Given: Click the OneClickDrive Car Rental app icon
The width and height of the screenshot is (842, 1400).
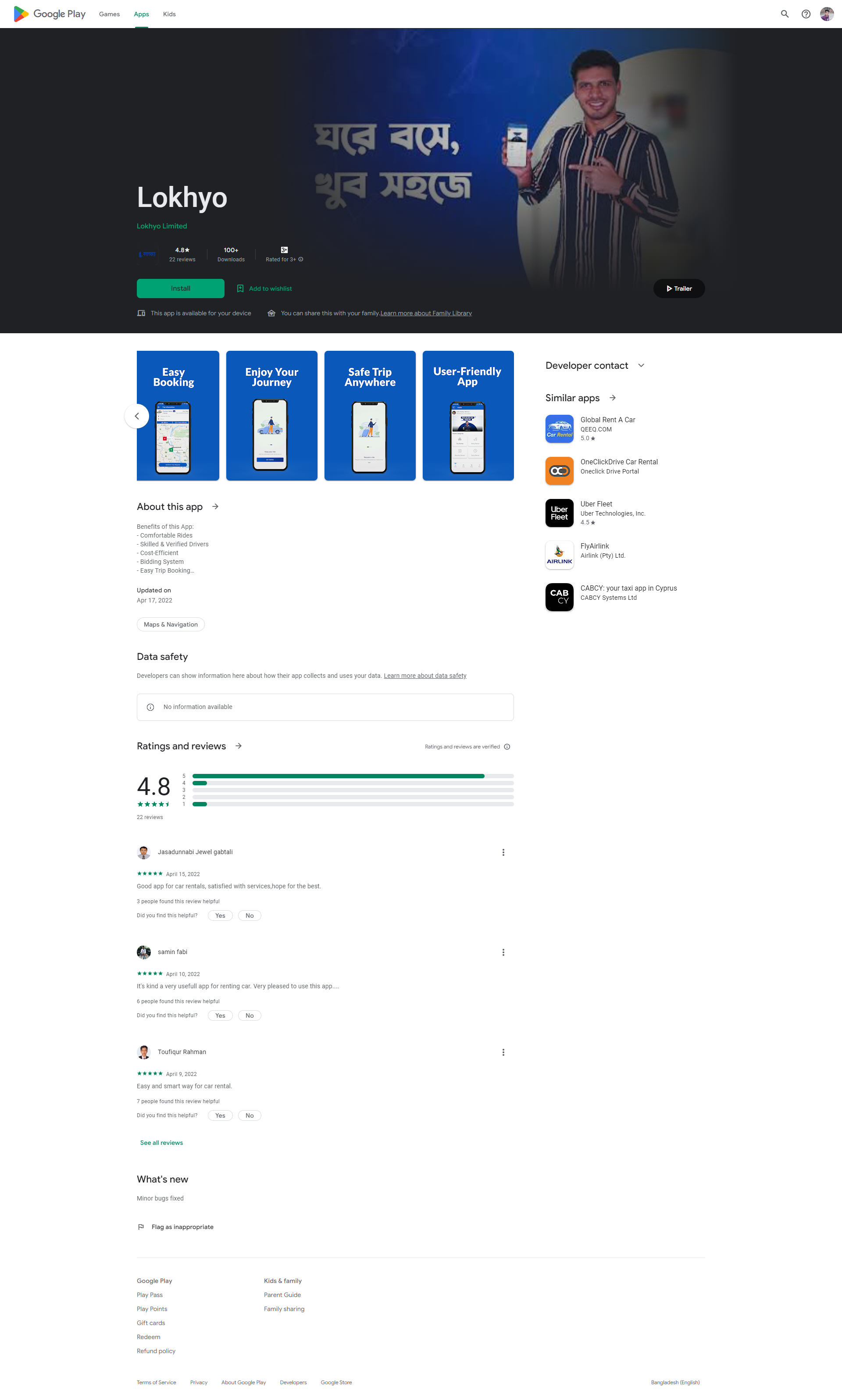Looking at the screenshot, I should [559, 471].
